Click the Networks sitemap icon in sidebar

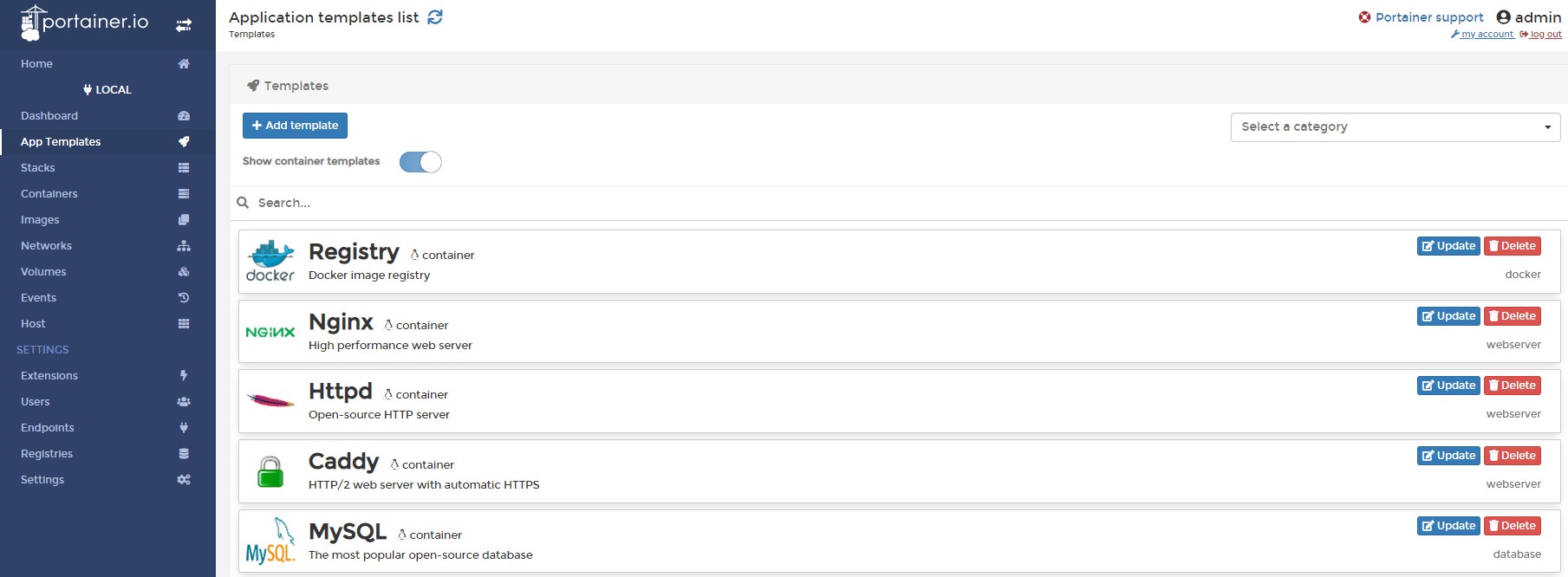point(184,246)
